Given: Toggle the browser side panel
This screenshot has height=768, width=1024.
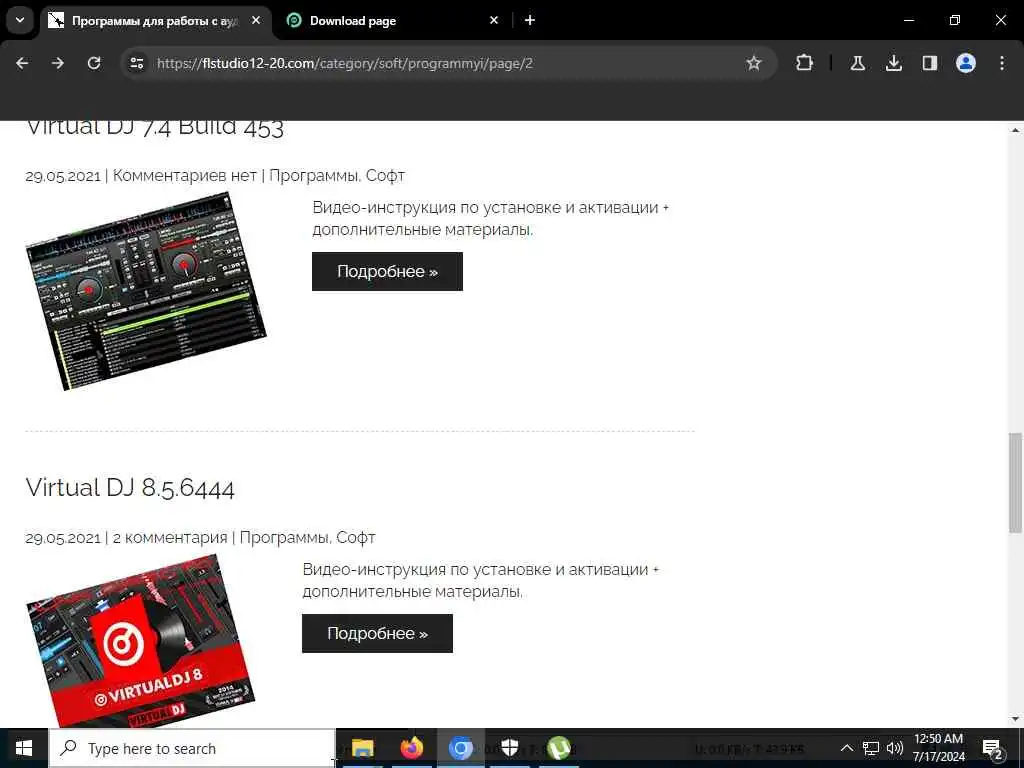Looking at the screenshot, I should pos(929,63).
